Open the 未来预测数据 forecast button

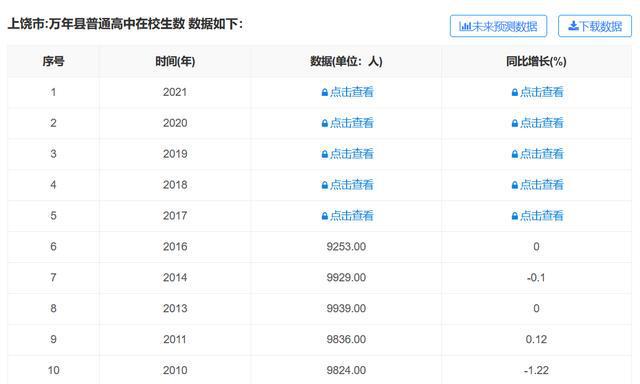pyautogui.click(x=498, y=26)
